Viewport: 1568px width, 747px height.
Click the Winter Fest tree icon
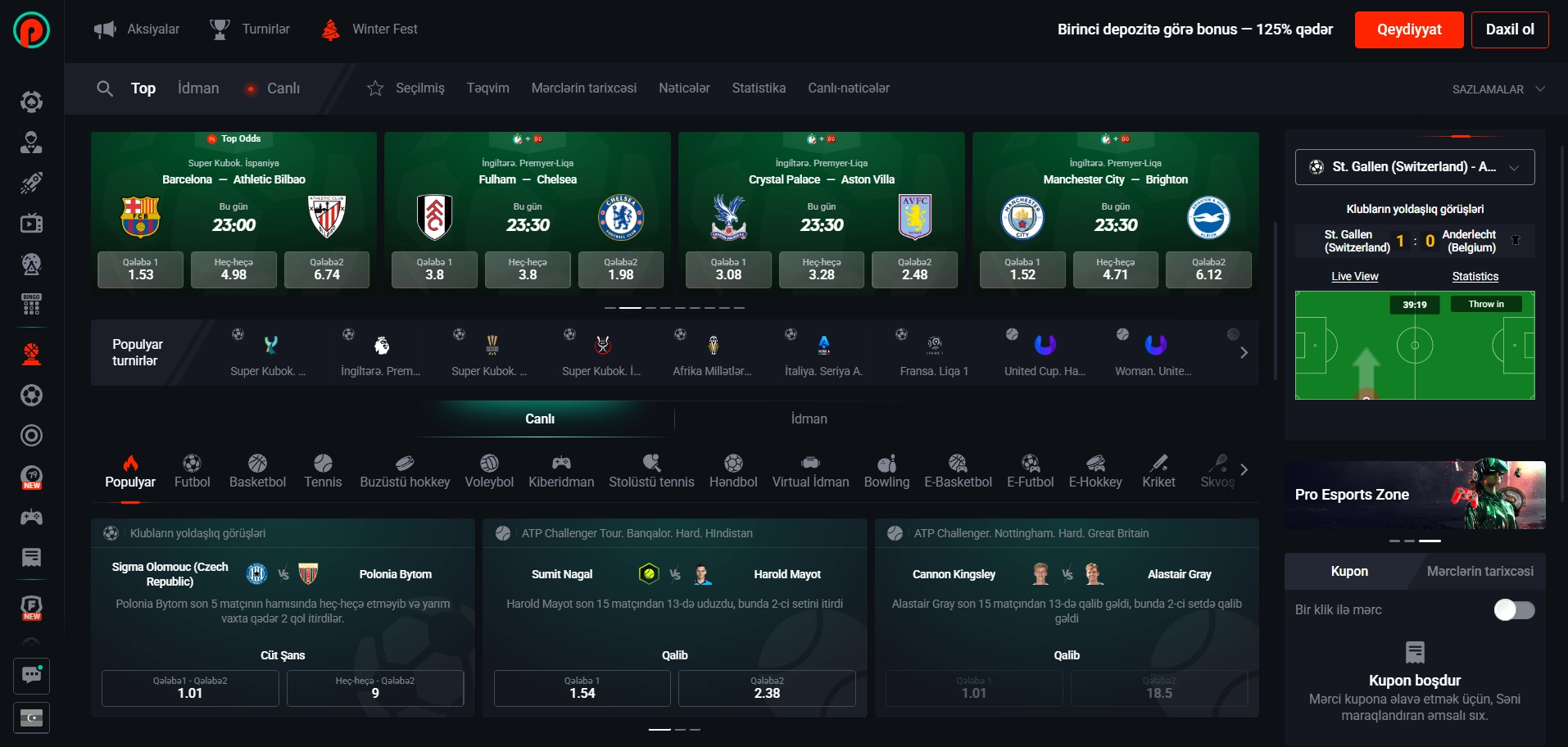click(331, 29)
